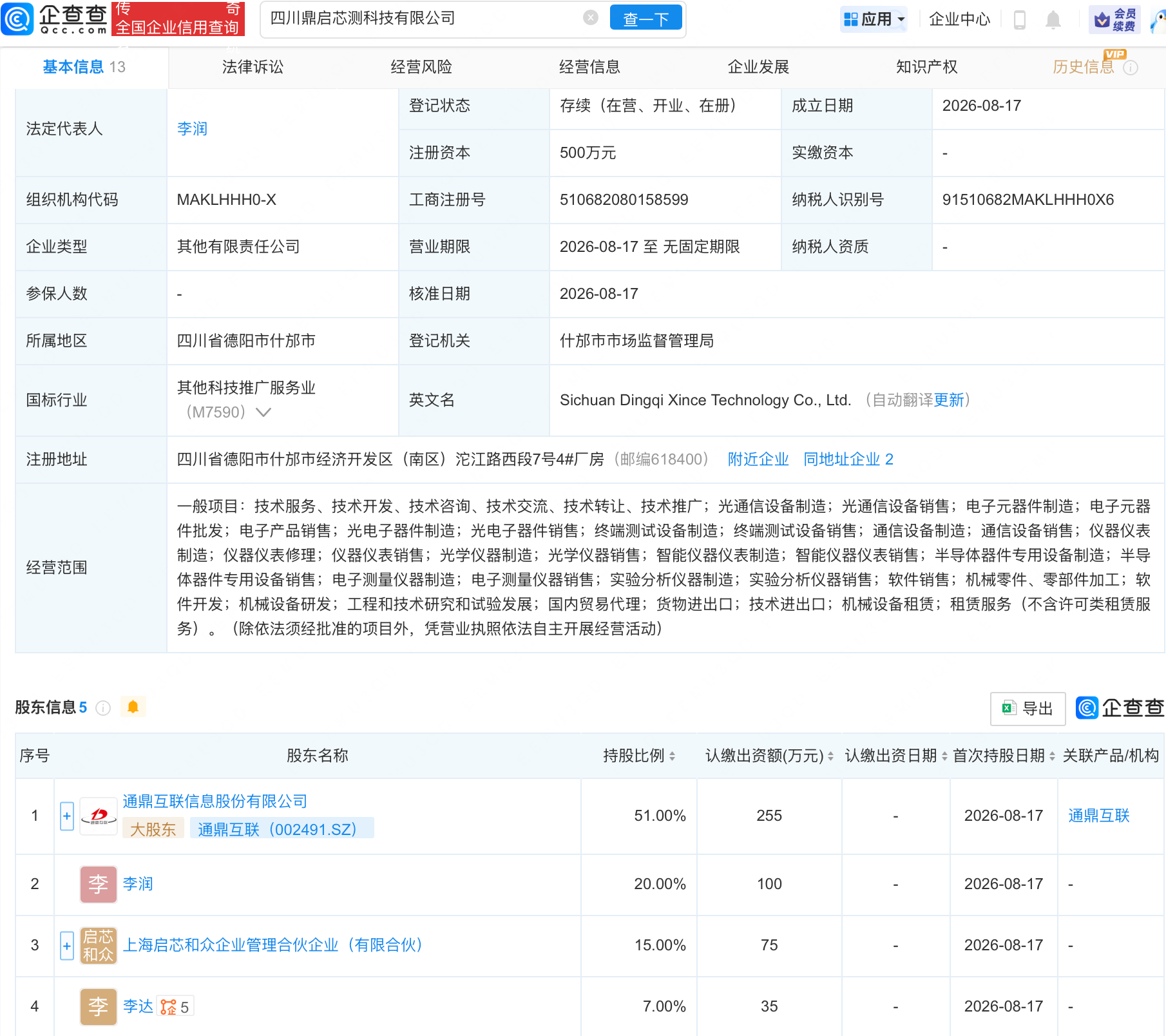Open the mobile phone icon in header
The height and width of the screenshot is (1036, 1166).
point(1019,19)
